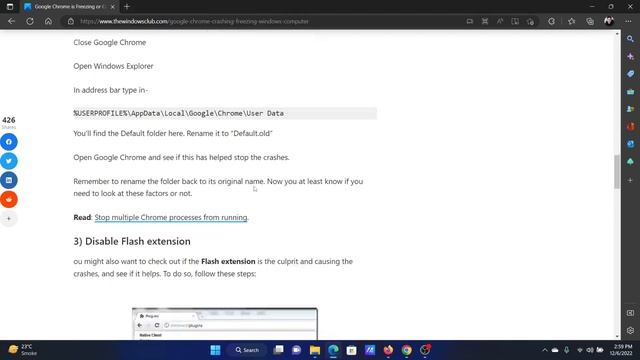Screen dimensions: 640x360
Task: Open Discover sparkle icon in sidebar
Action: [x=631, y=56]
